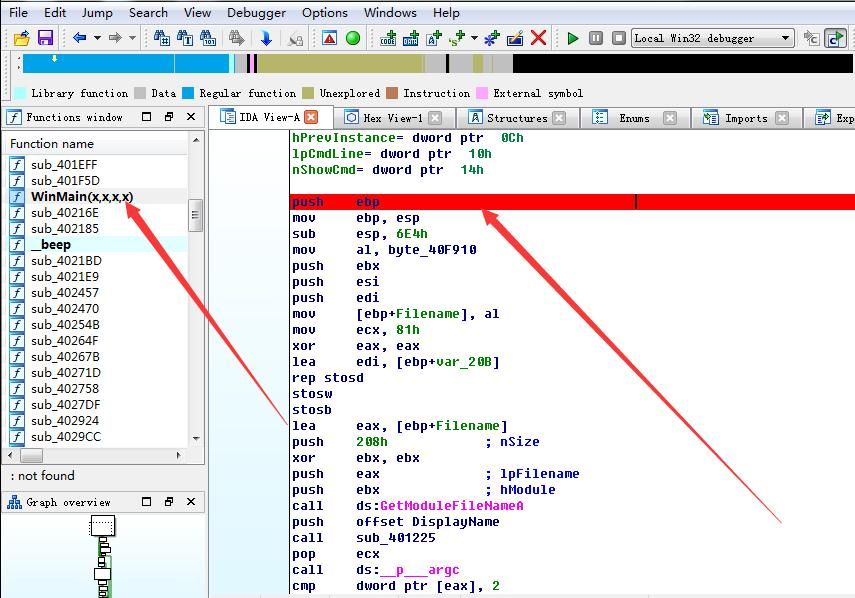Open the forward-arrow history dropdown
Image resolution: width=855 pixels, height=598 pixels.
click(132, 38)
